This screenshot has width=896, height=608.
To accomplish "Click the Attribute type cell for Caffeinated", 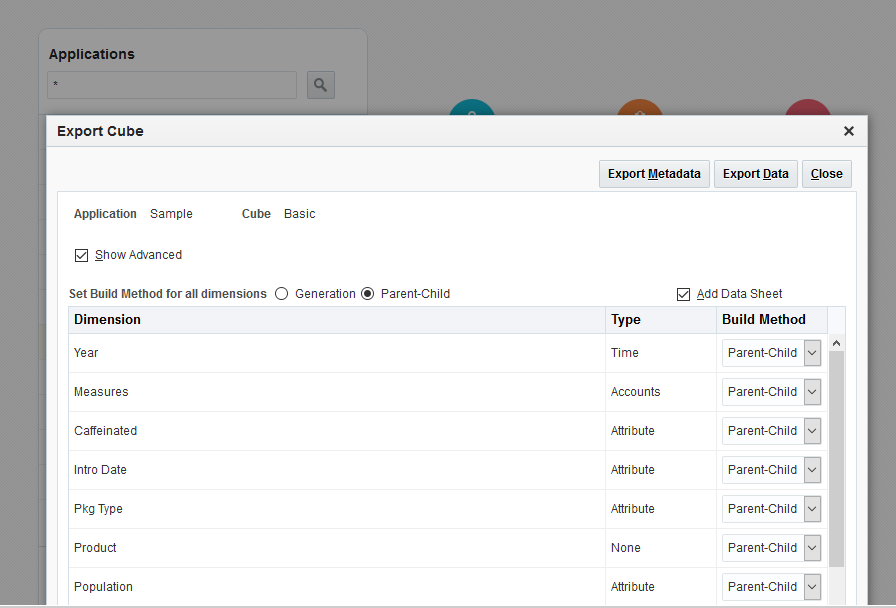I will 661,431.
